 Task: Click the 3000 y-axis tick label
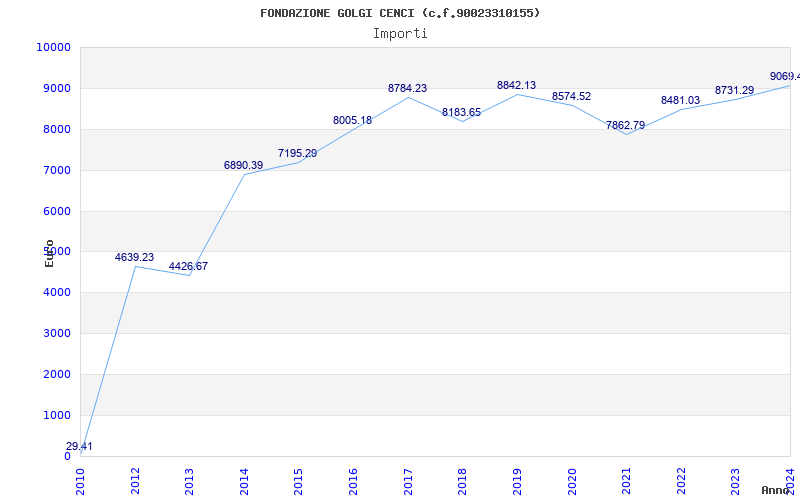pos(56,334)
